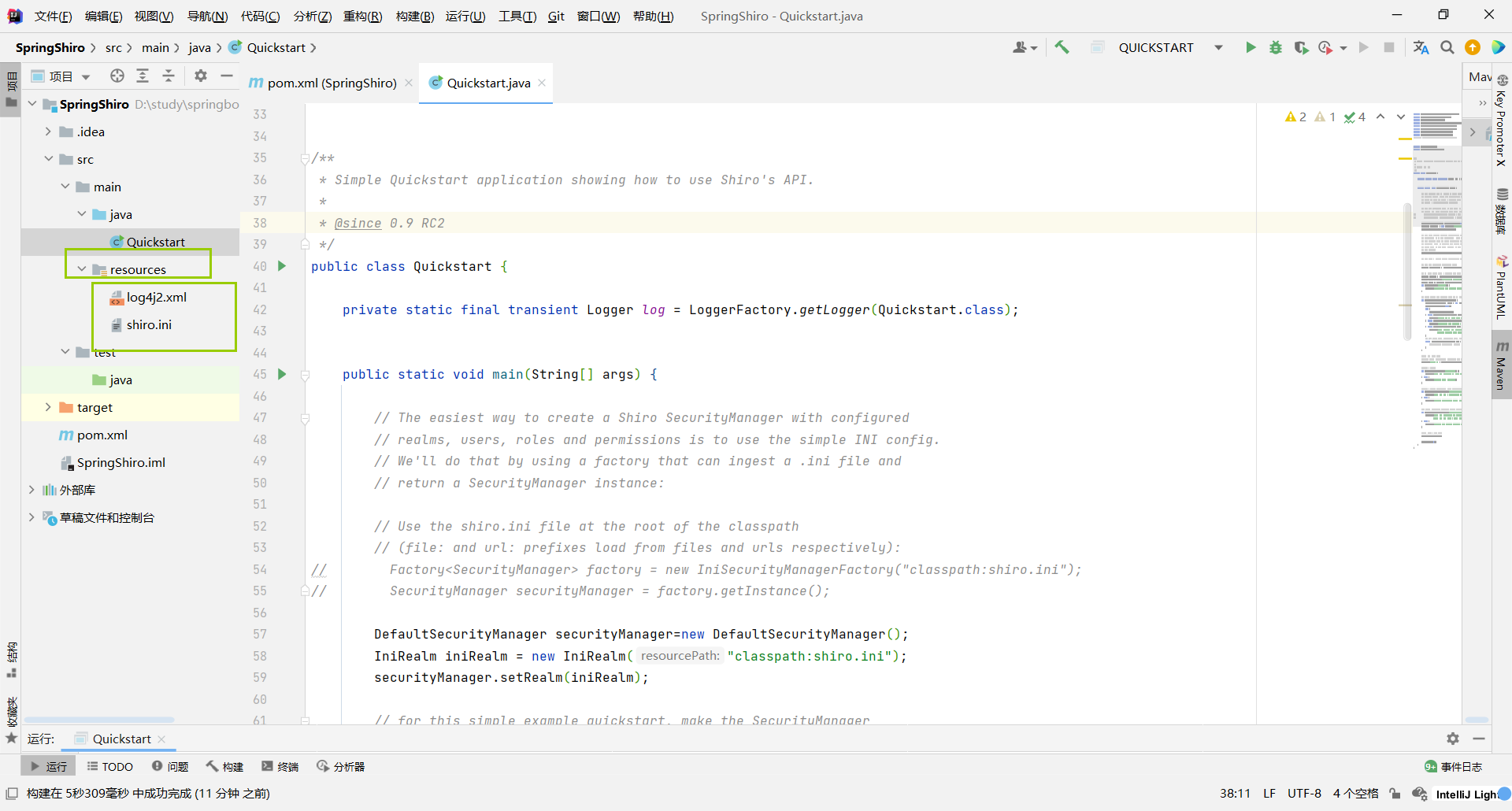
Task: Collapse all nodes in project panel
Action: 169,76
